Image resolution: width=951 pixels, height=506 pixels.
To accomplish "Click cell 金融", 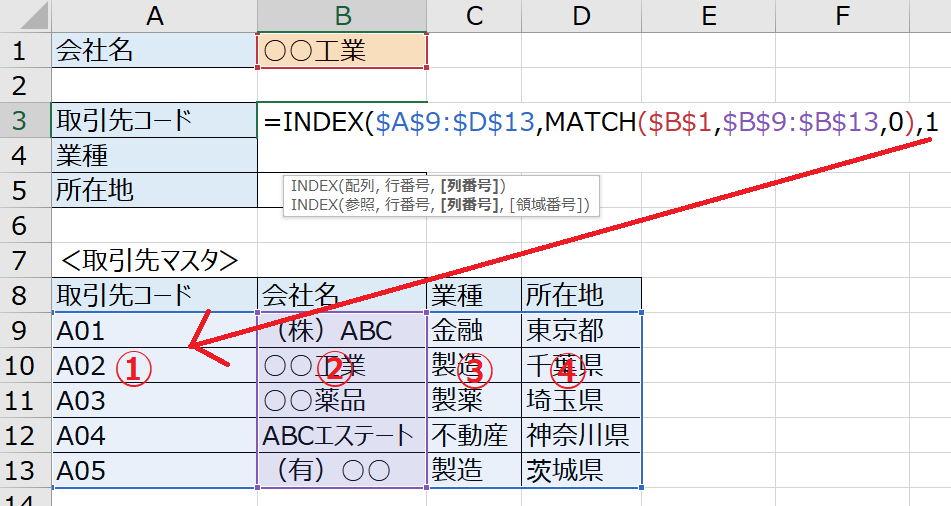I will coord(474,331).
